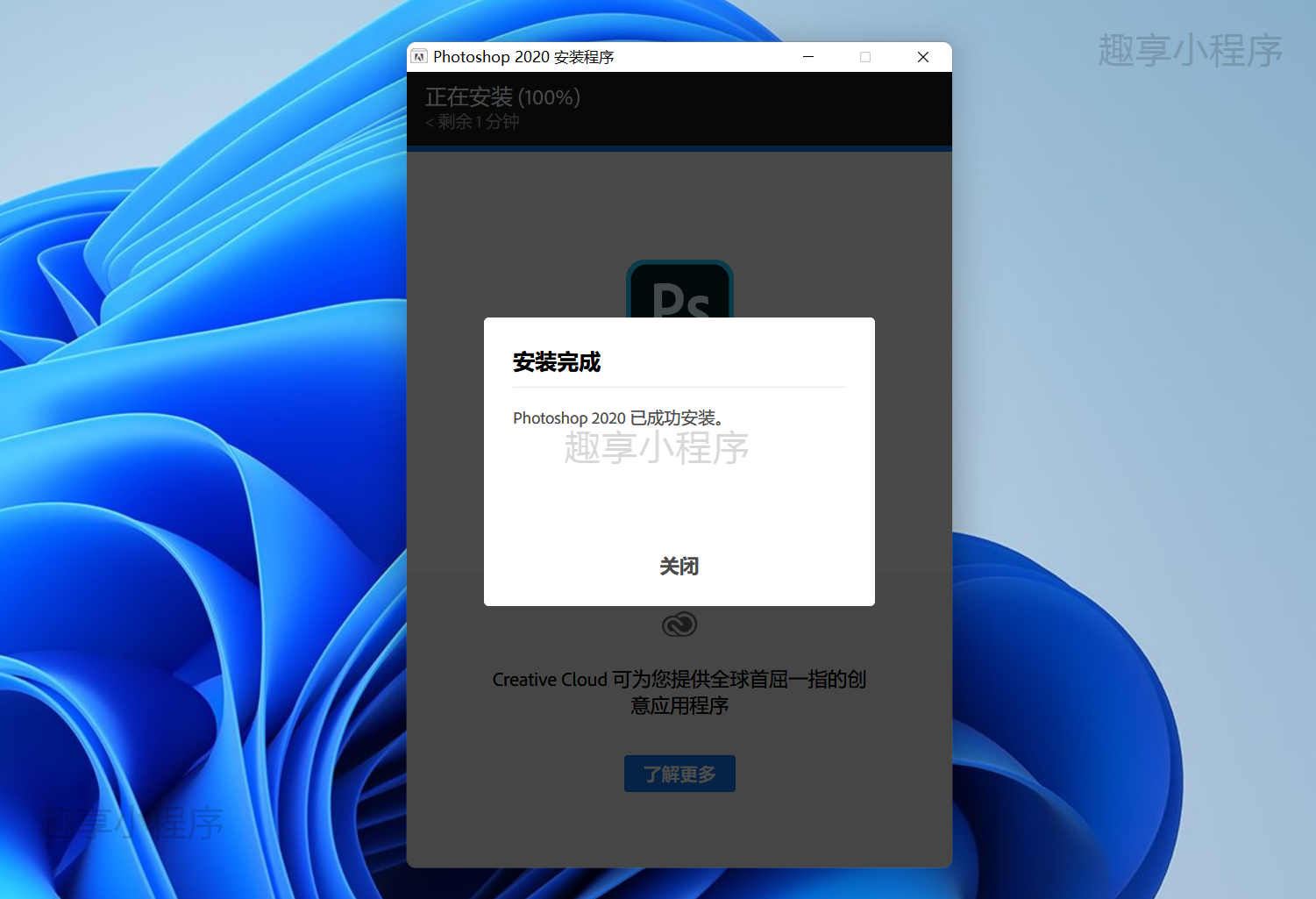
Task: Click the disabled maximize window button
Action: pos(865,57)
